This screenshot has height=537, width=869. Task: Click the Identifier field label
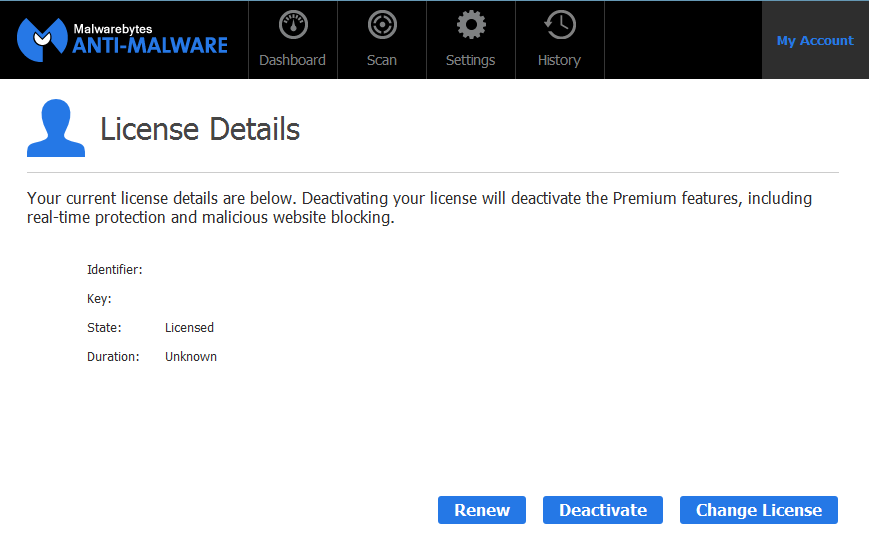(114, 270)
